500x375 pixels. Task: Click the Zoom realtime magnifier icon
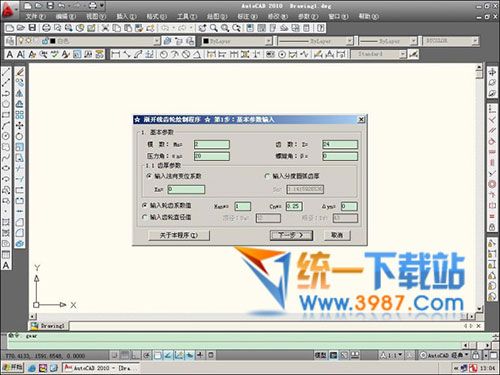214,28
